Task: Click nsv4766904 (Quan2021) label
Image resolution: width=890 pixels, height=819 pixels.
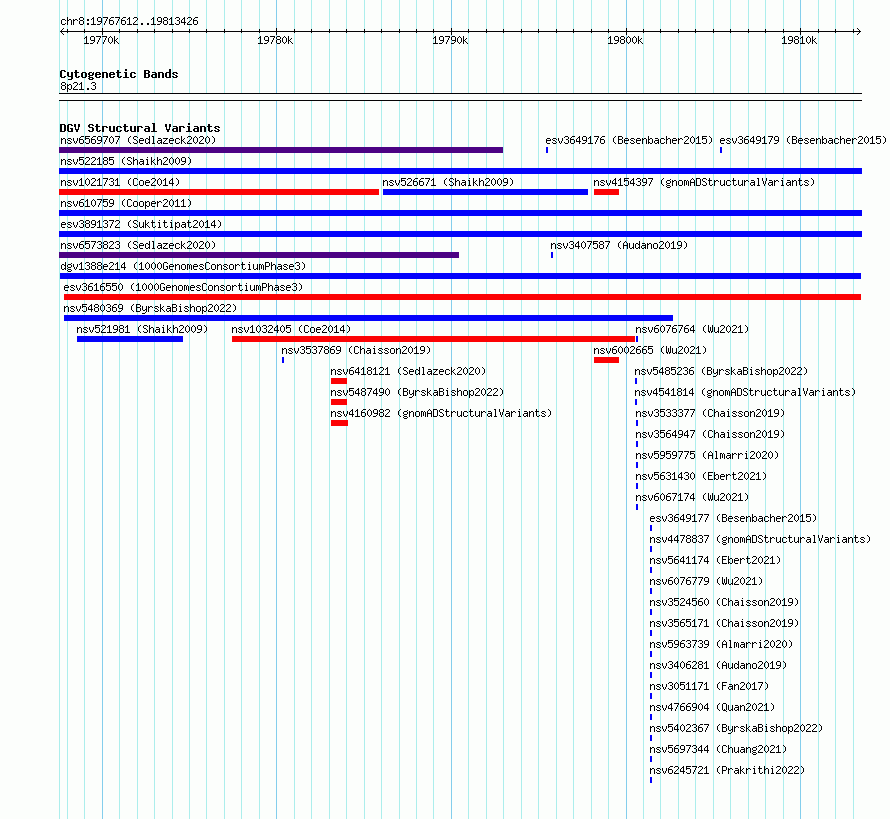Action: pos(712,707)
